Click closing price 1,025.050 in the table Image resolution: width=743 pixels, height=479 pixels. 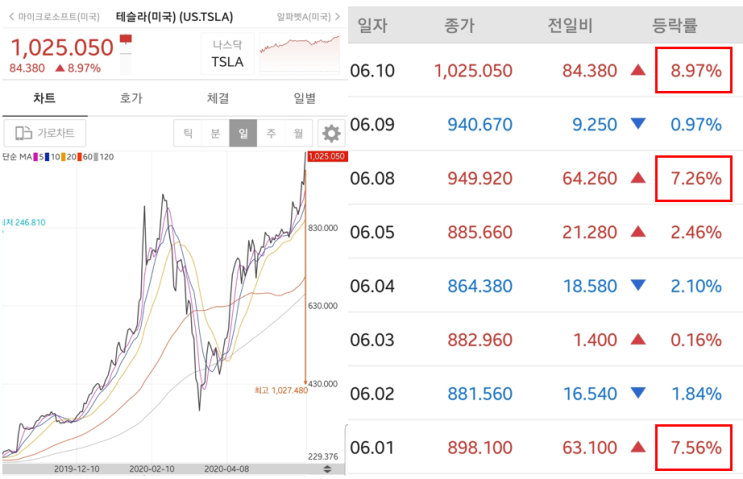click(x=473, y=71)
